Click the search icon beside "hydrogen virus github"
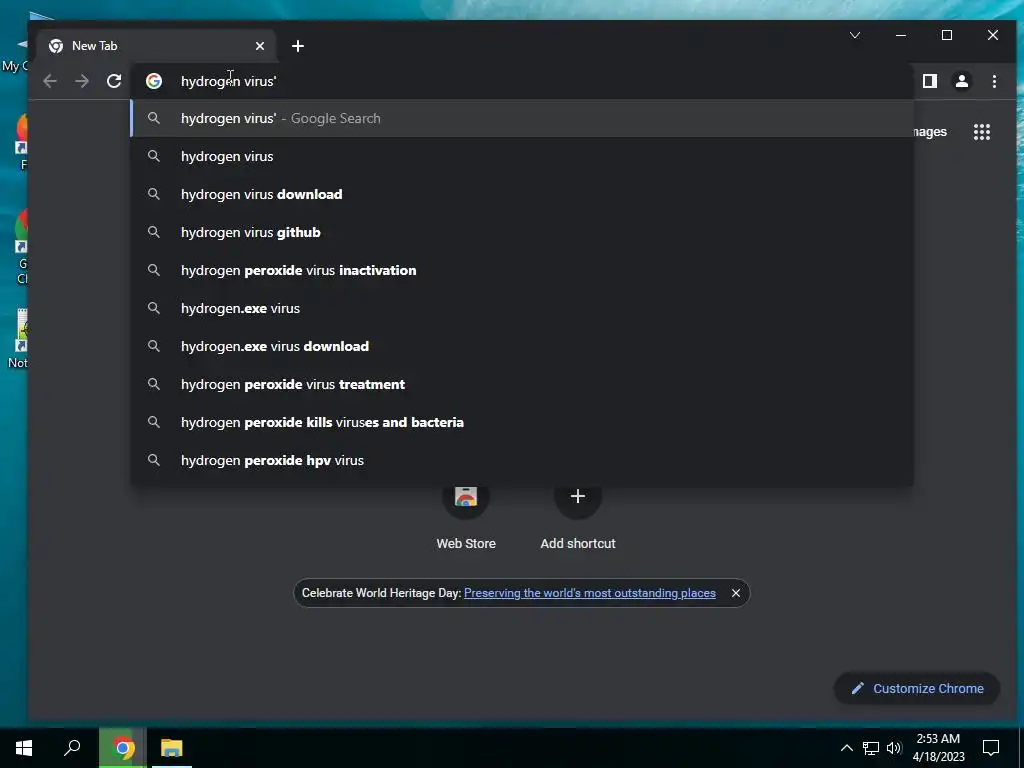The width and height of the screenshot is (1024, 768). point(153,232)
